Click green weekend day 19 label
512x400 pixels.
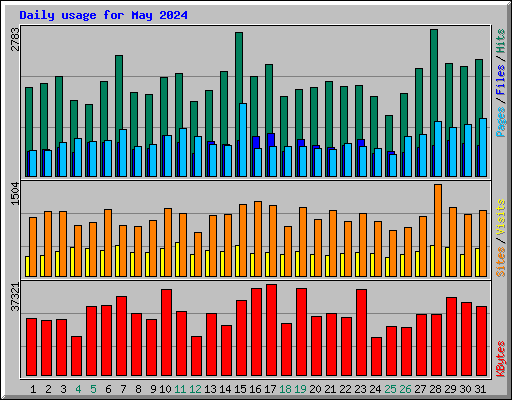coord(301,389)
